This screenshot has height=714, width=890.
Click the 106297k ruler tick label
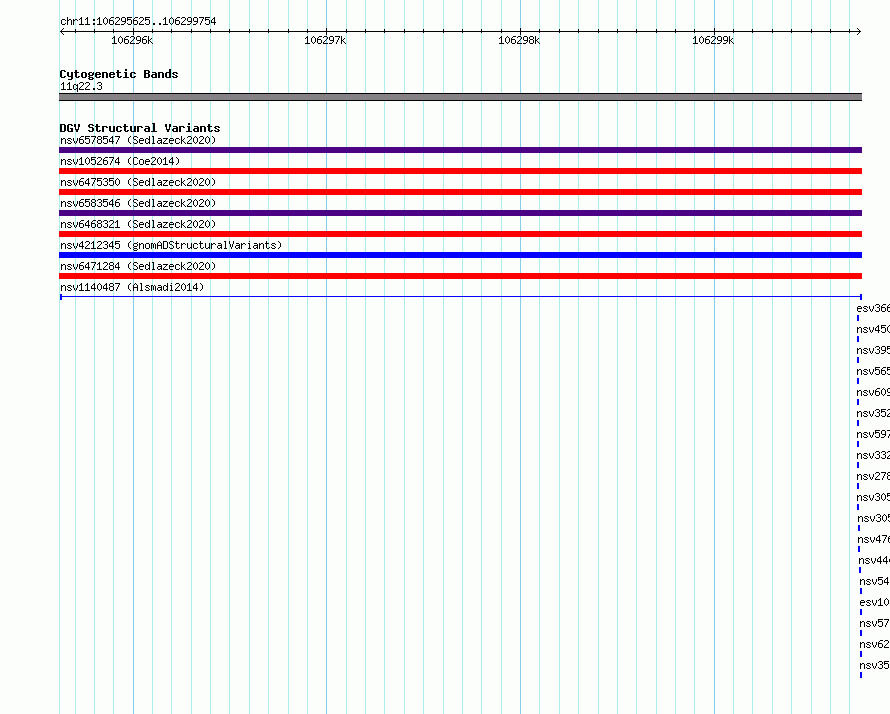pos(325,40)
